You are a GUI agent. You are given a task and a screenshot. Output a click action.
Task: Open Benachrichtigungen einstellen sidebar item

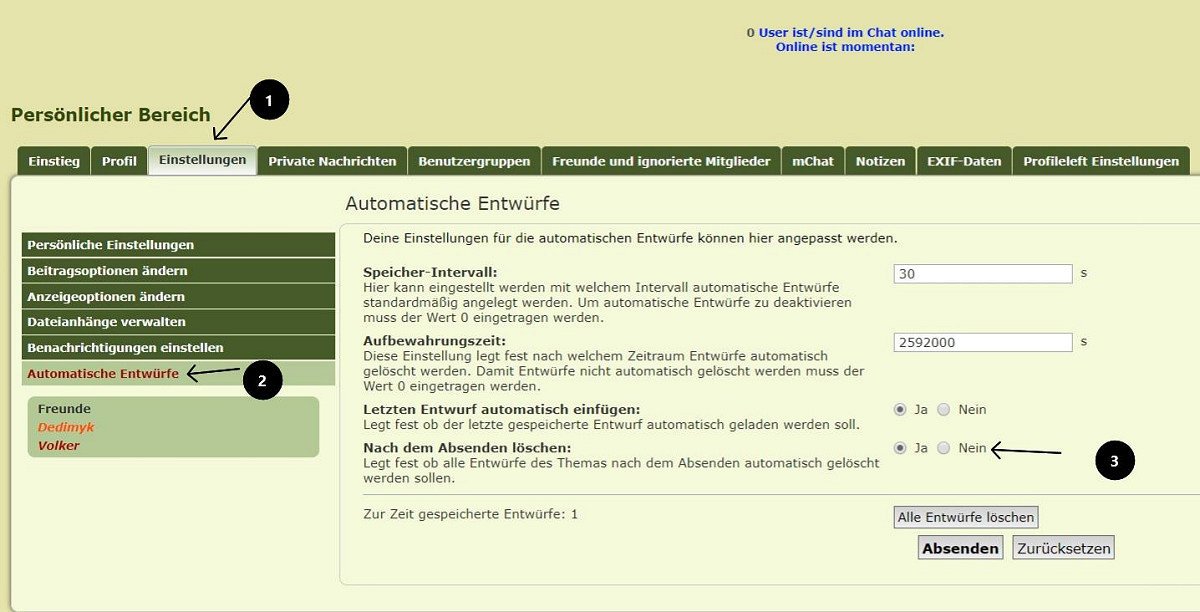(x=178, y=348)
